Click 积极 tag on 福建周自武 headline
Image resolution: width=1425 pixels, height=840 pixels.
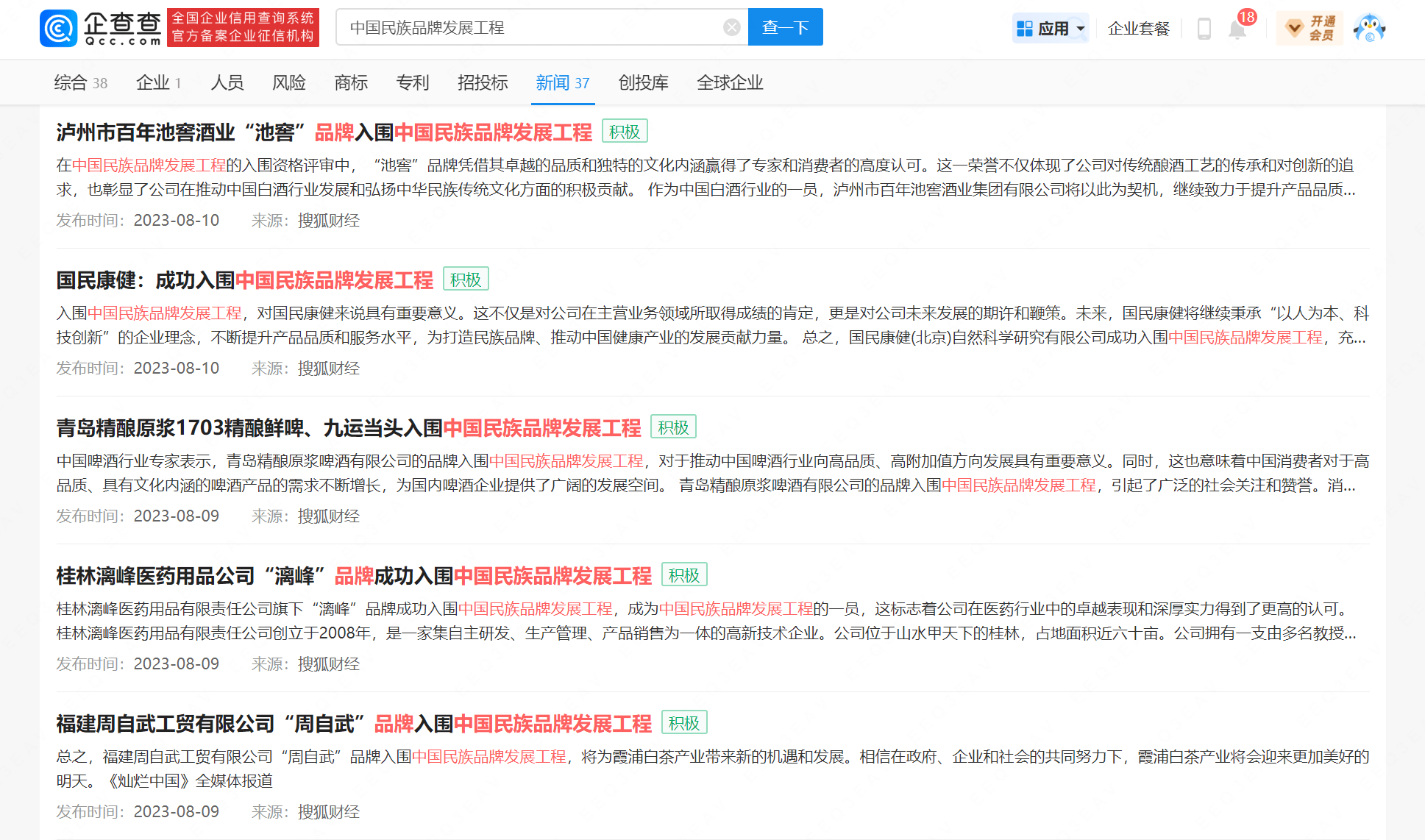(684, 723)
